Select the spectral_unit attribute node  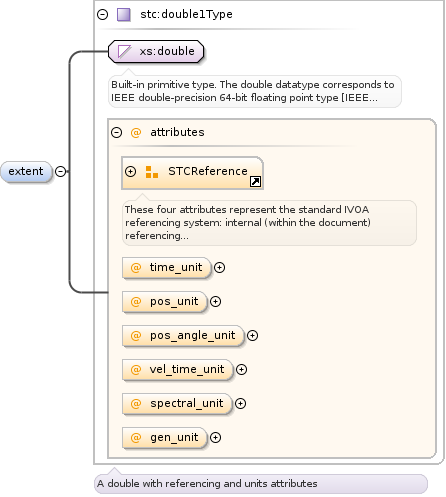click(177, 404)
